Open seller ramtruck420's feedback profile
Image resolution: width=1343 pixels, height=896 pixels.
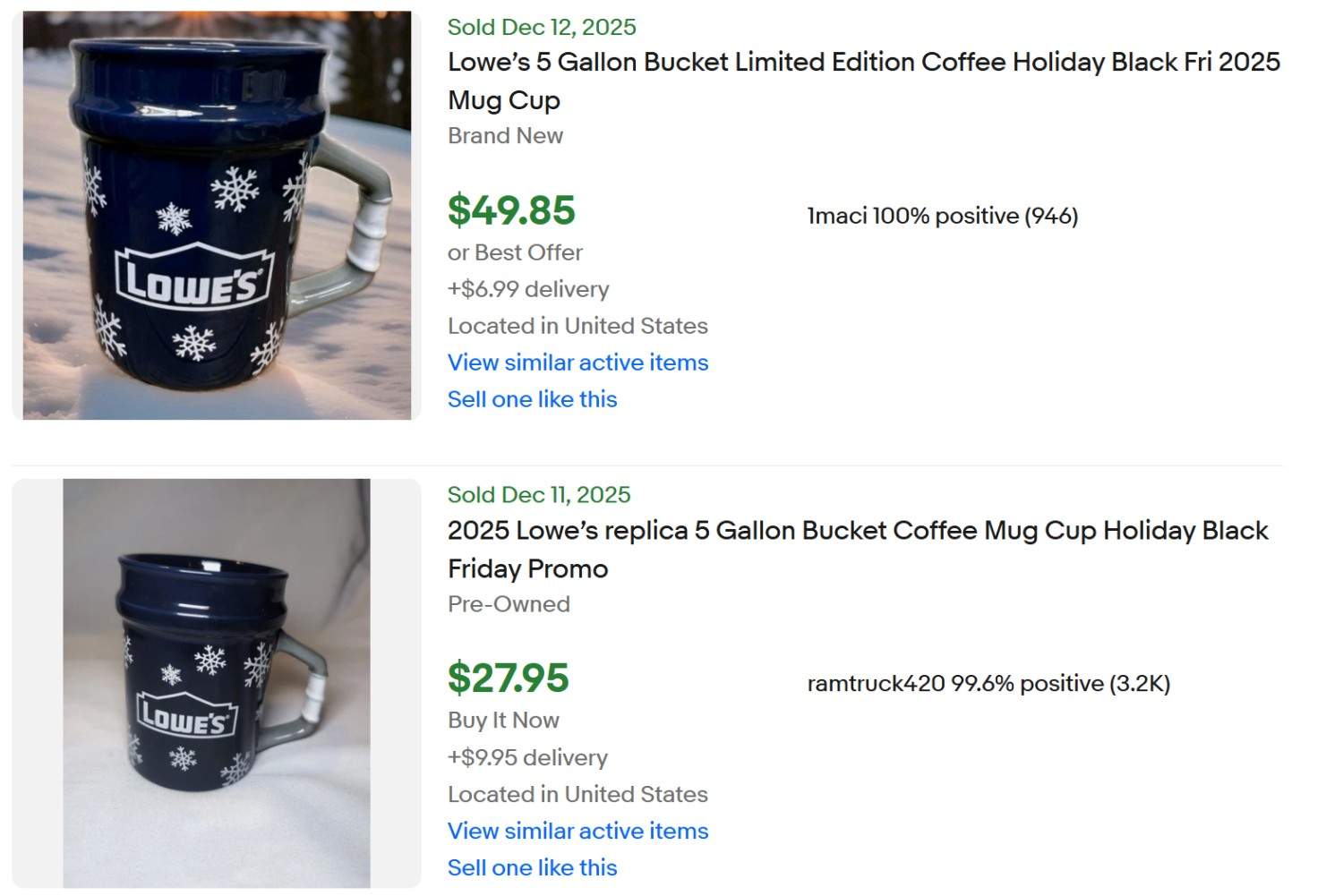pos(988,684)
